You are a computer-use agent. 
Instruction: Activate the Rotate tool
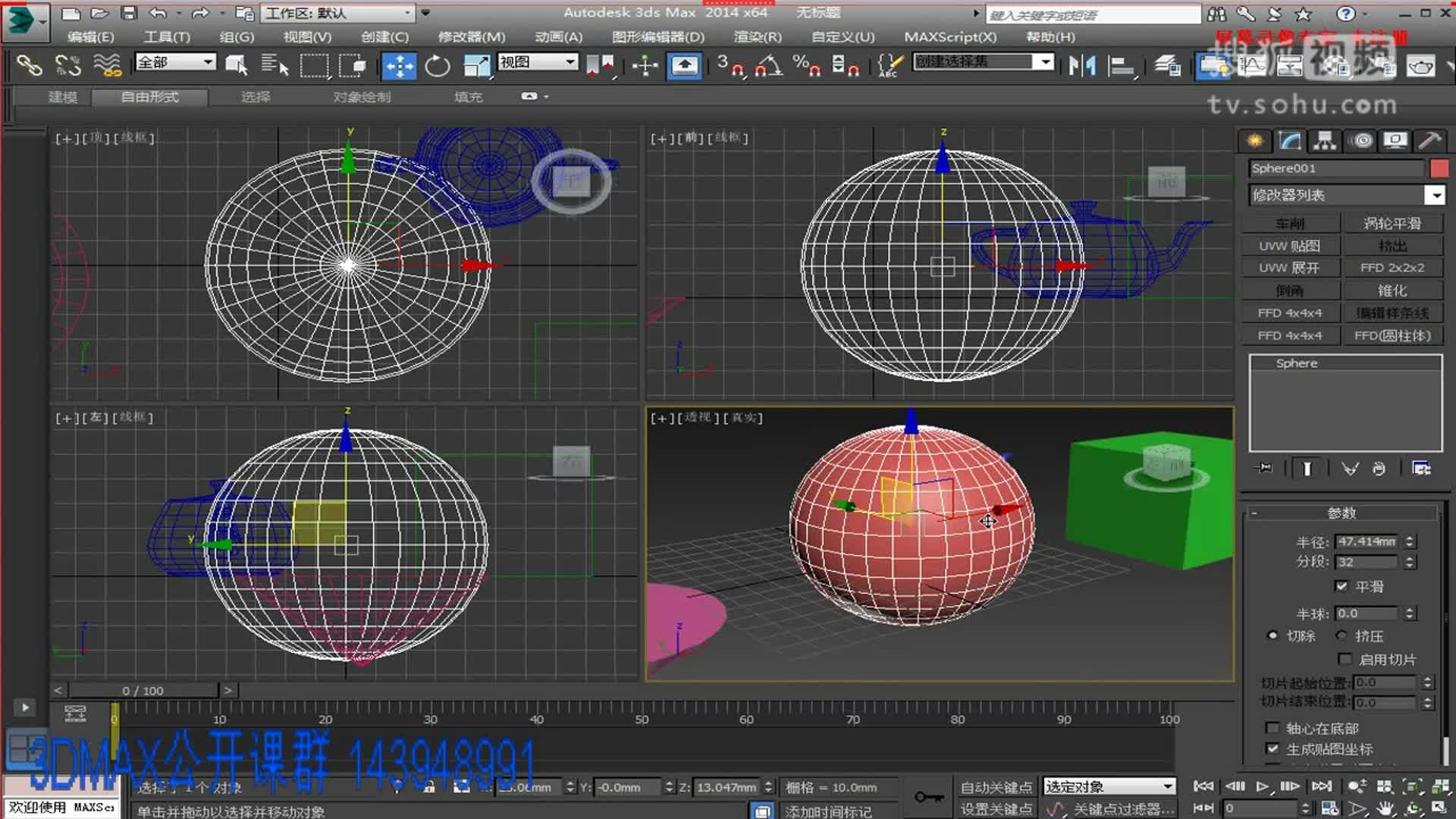[x=436, y=66]
